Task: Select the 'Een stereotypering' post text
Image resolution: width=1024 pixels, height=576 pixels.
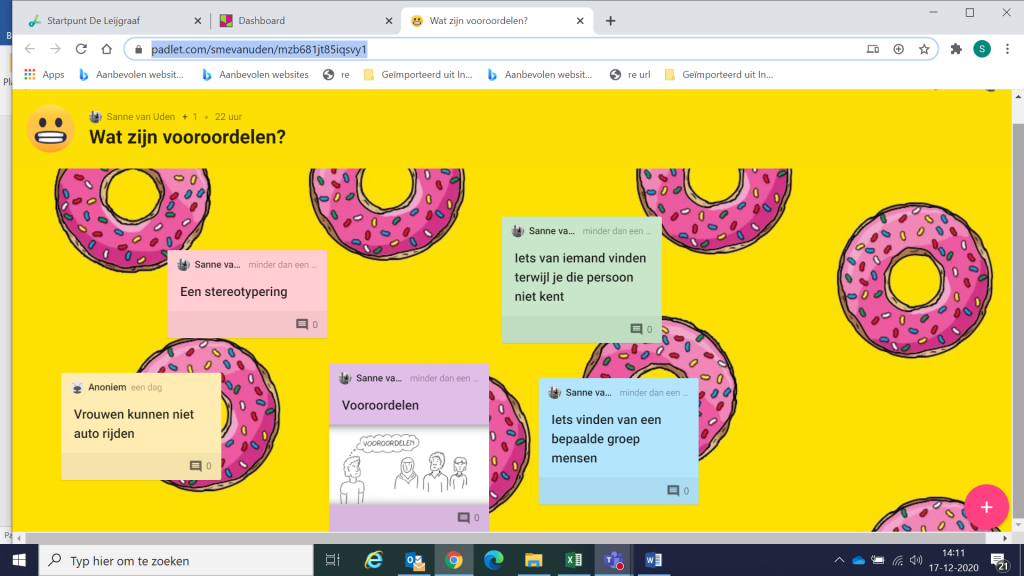Action: 234,291
